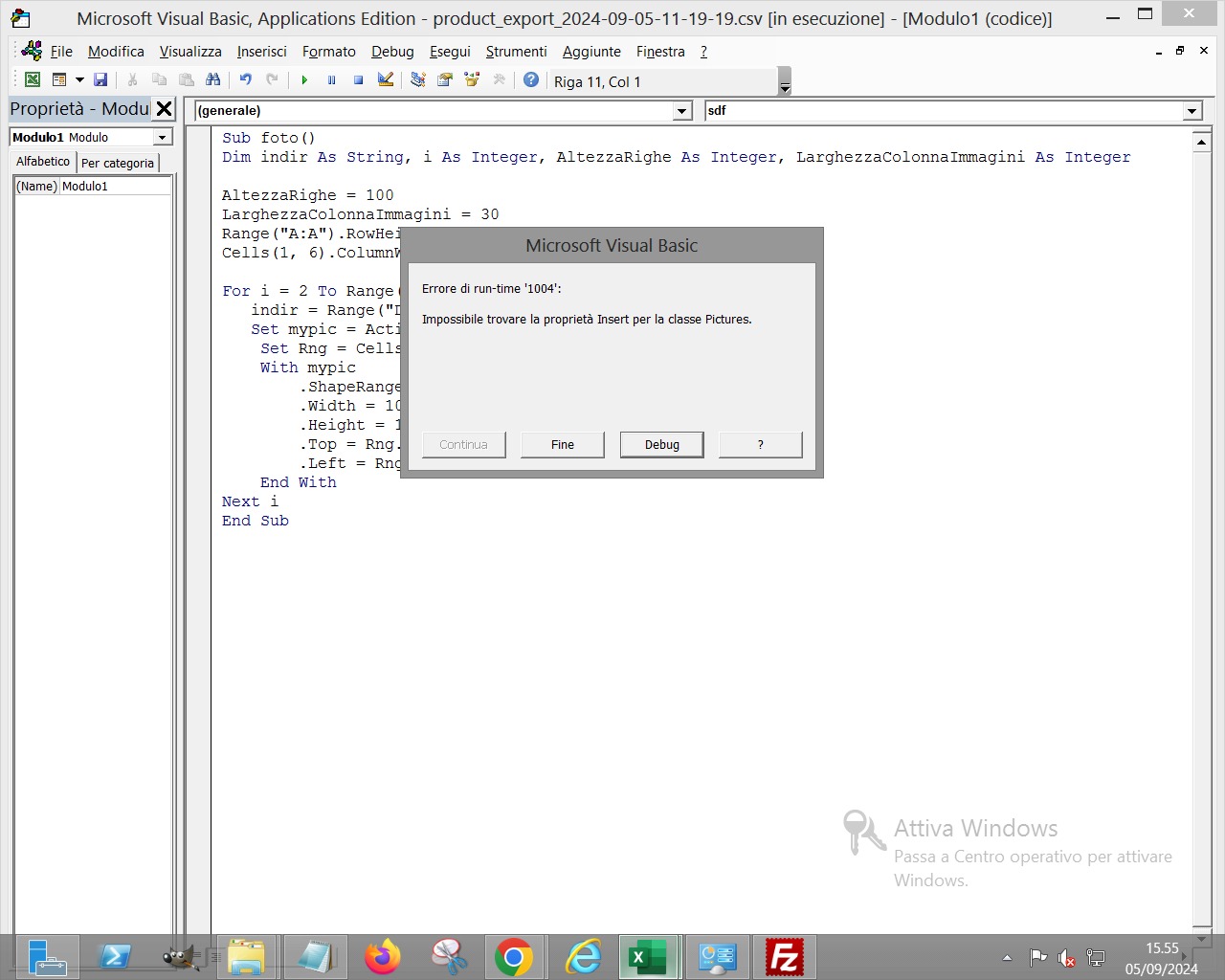
Task: Click the greyed Continua button
Action: (x=464, y=444)
